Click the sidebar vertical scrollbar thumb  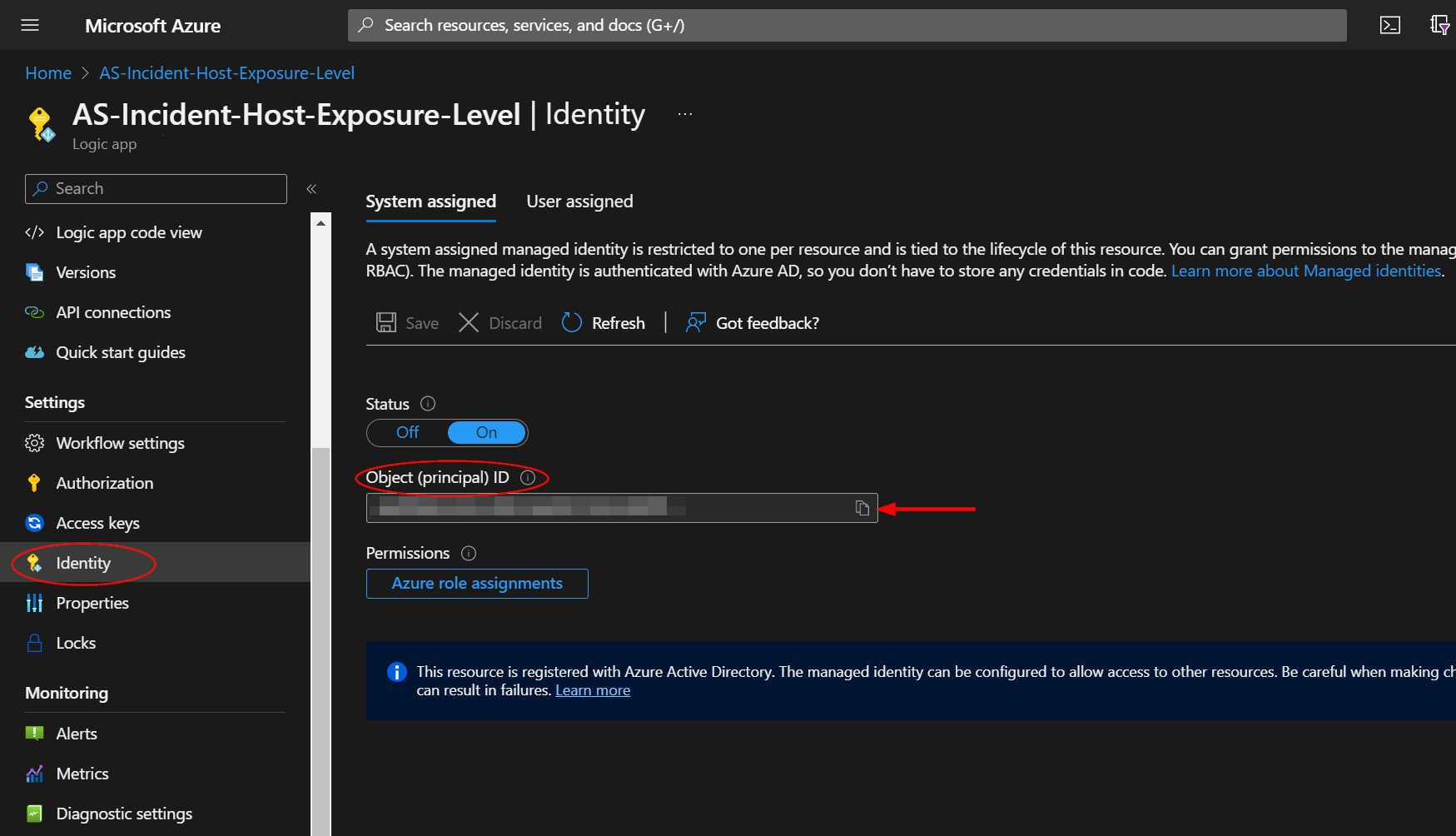click(x=321, y=641)
